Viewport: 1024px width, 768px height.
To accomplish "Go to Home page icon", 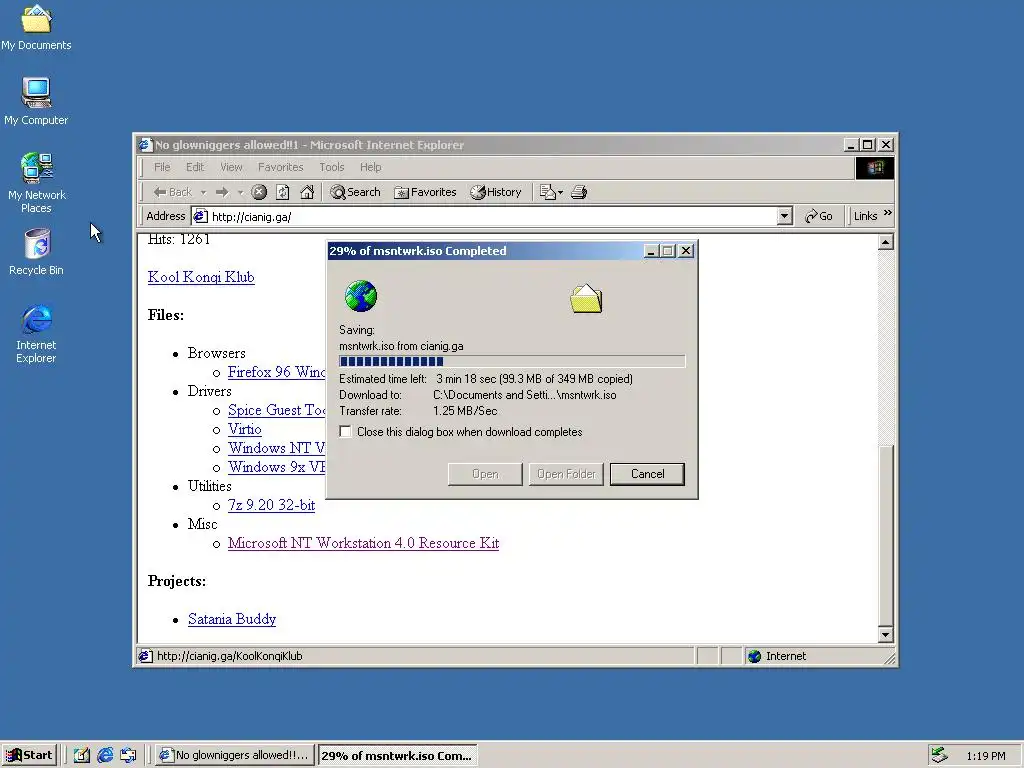I will pyautogui.click(x=307, y=192).
